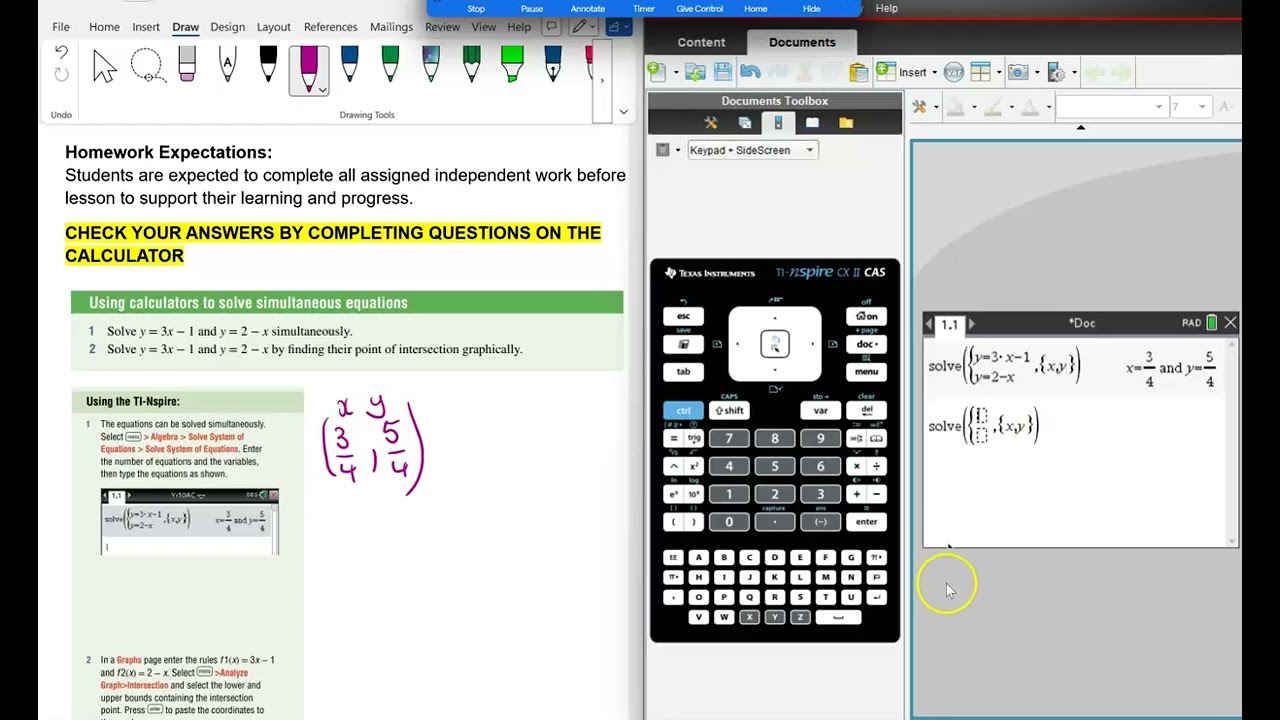Click Hide in the sharing toolbar
Viewport: 1280px width, 720px height.
tap(812, 9)
